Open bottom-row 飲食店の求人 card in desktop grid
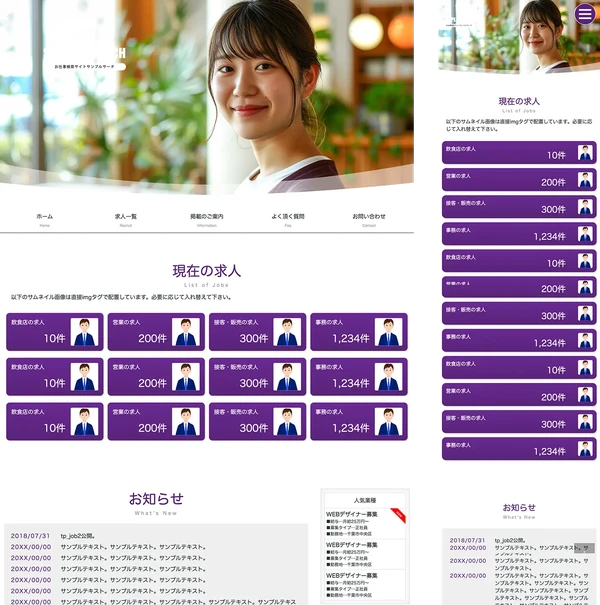 tap(55, 421)
